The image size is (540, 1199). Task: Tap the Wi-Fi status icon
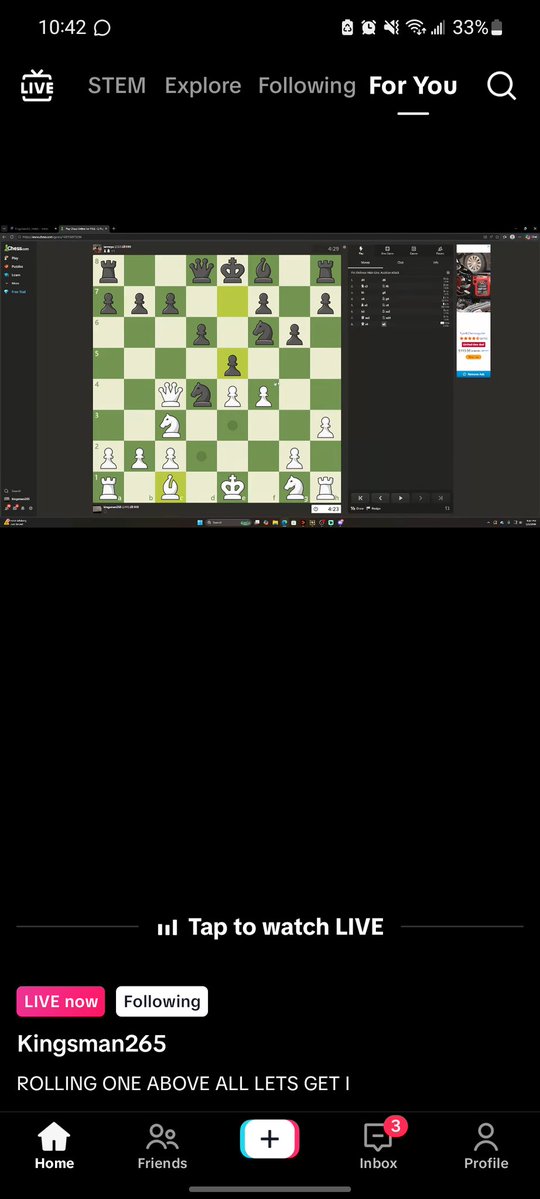pos(416,28)
